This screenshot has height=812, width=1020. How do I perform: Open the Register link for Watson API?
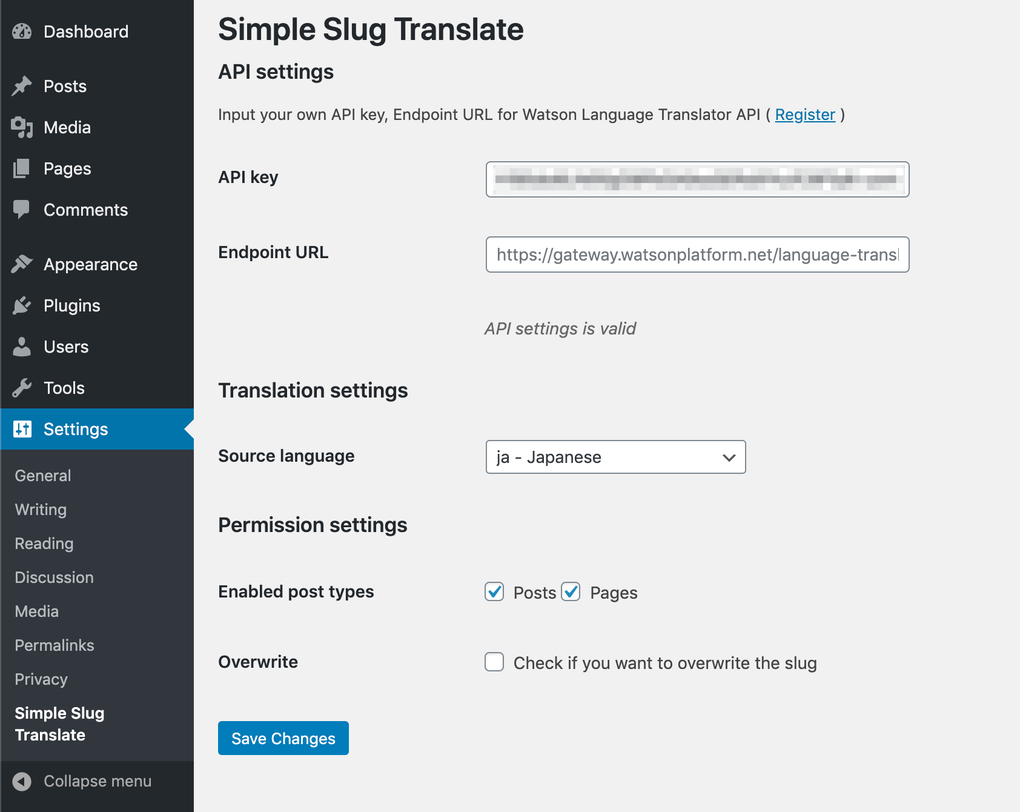805,114
